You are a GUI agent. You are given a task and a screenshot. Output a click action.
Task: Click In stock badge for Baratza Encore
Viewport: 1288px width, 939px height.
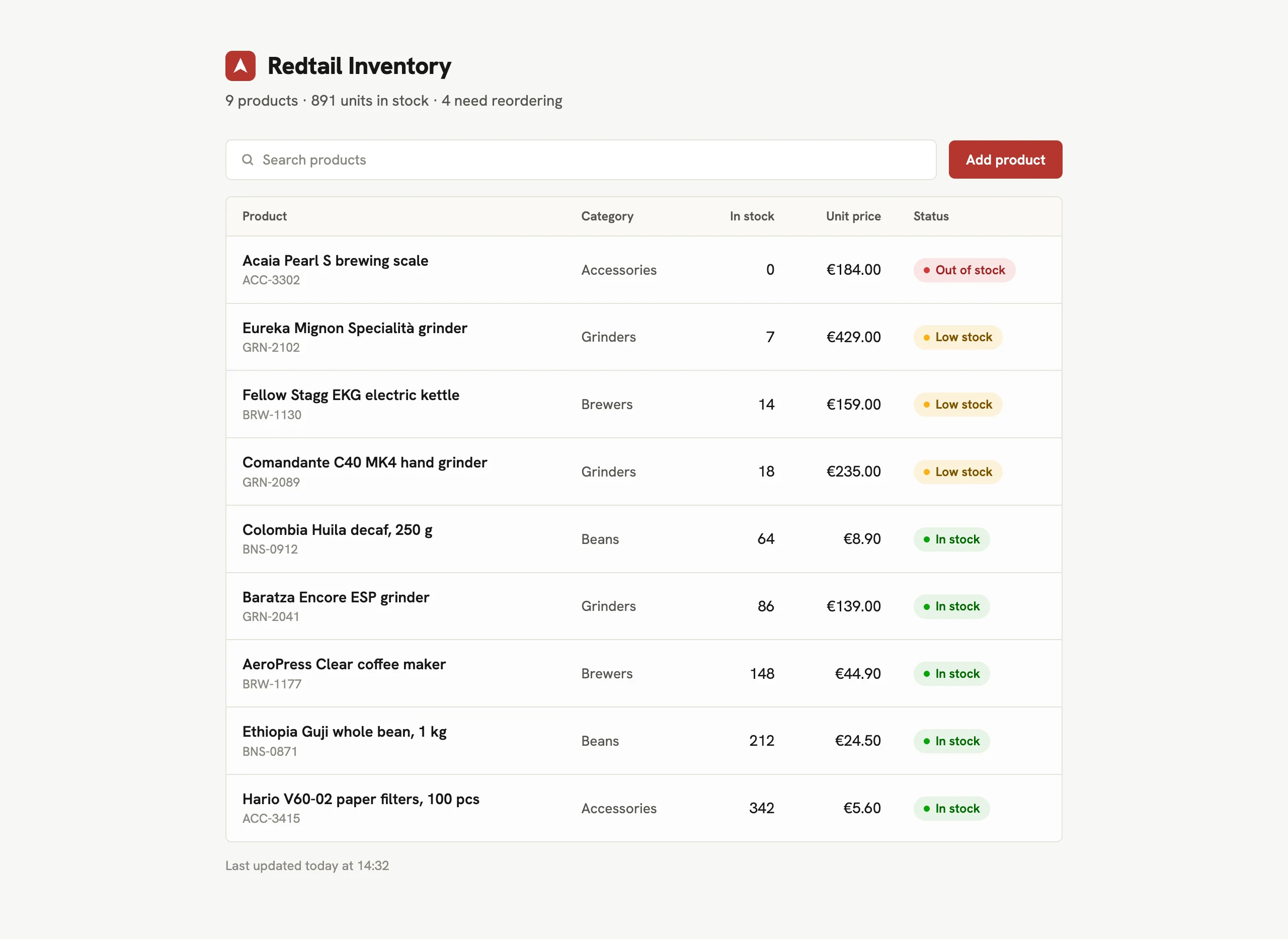(x=951, y=606)
